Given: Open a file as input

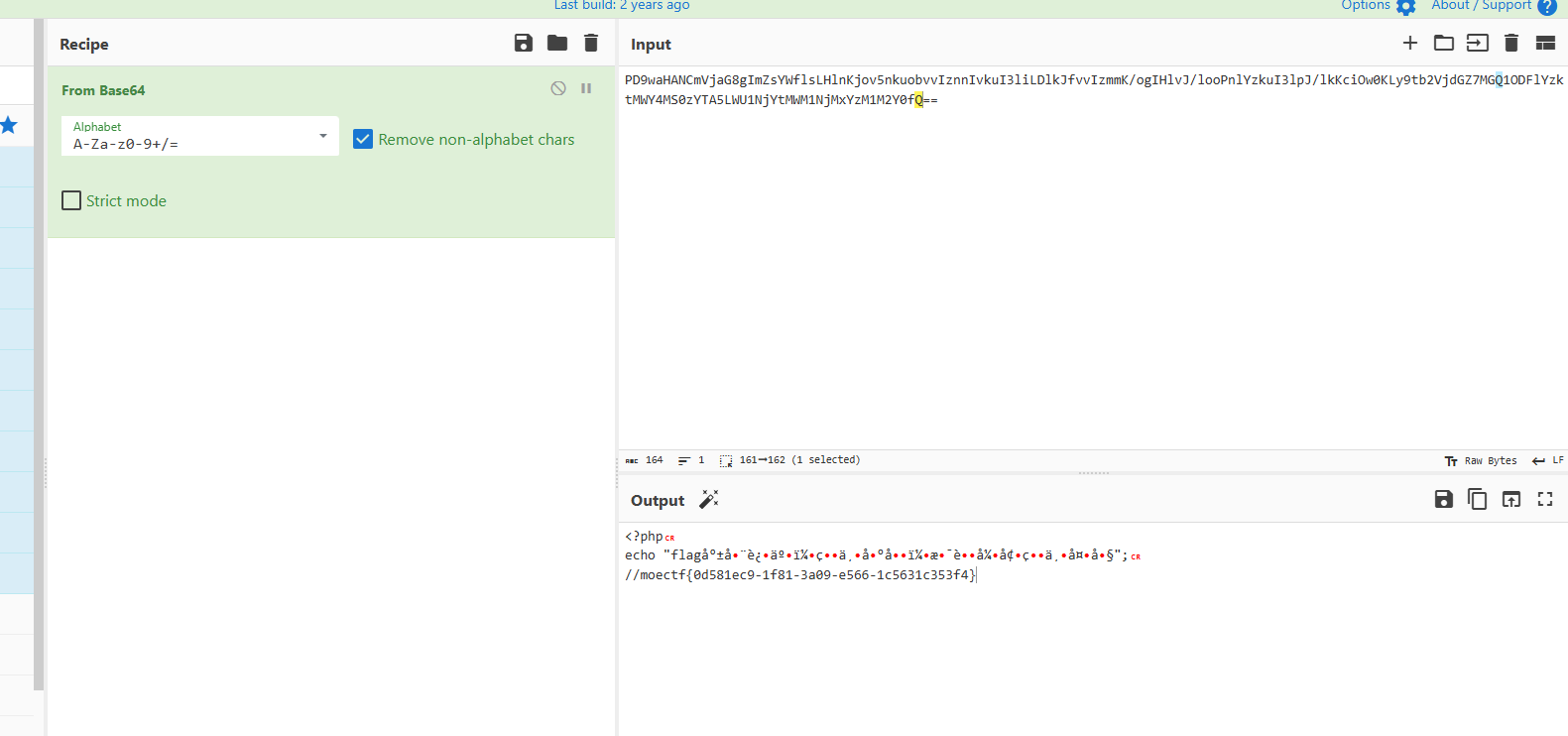Looking at the screenshot, I should coord(1478,43).
